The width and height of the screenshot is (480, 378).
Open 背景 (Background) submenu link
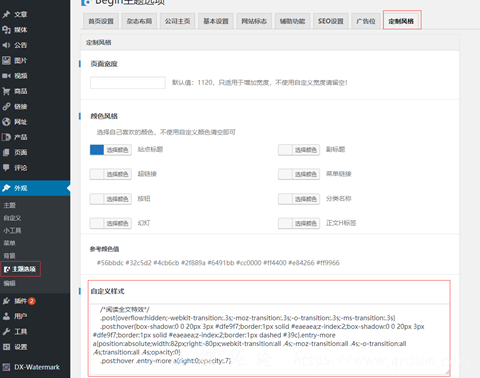coord(10,256)
